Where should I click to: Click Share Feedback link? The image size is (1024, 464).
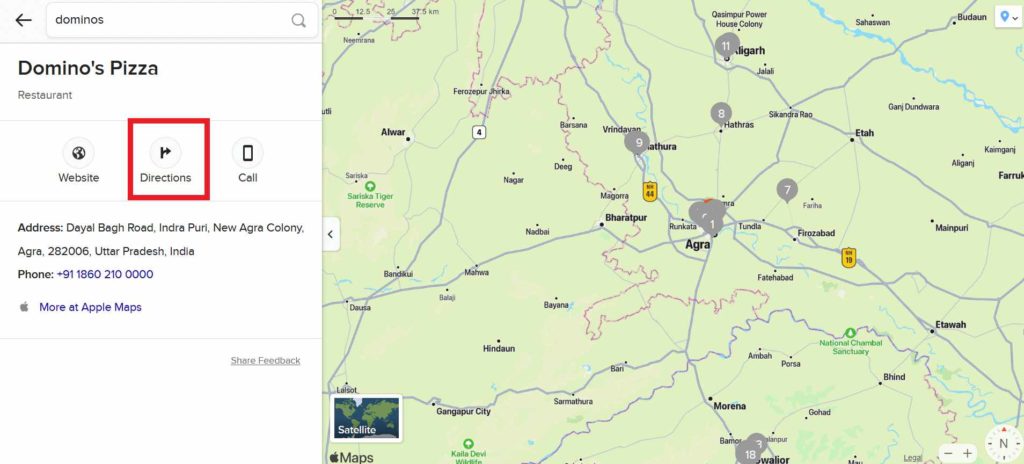265,361
